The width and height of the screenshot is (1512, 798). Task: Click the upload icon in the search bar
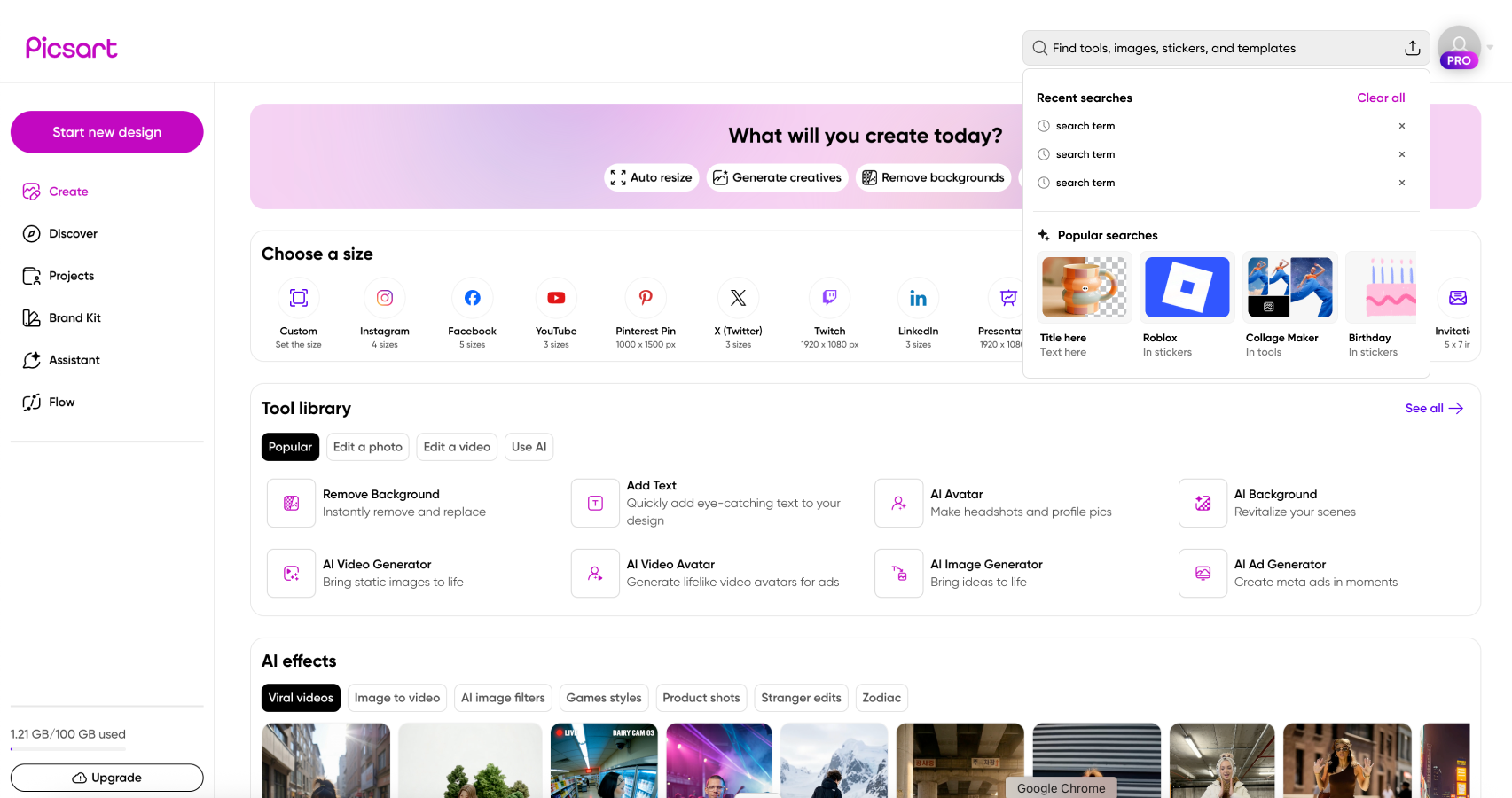(1413, 48)
